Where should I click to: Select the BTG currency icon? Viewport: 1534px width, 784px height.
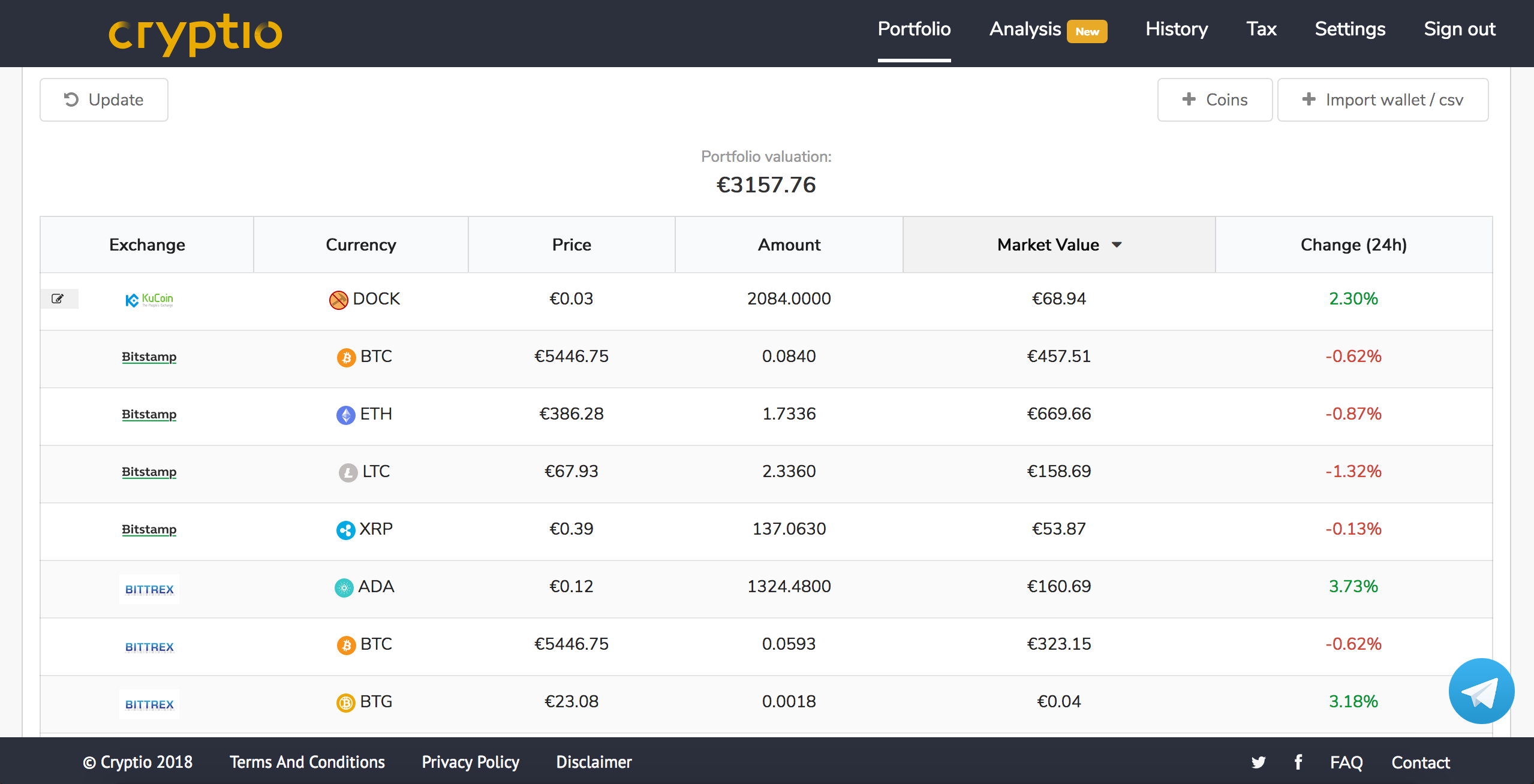[345, 702]
